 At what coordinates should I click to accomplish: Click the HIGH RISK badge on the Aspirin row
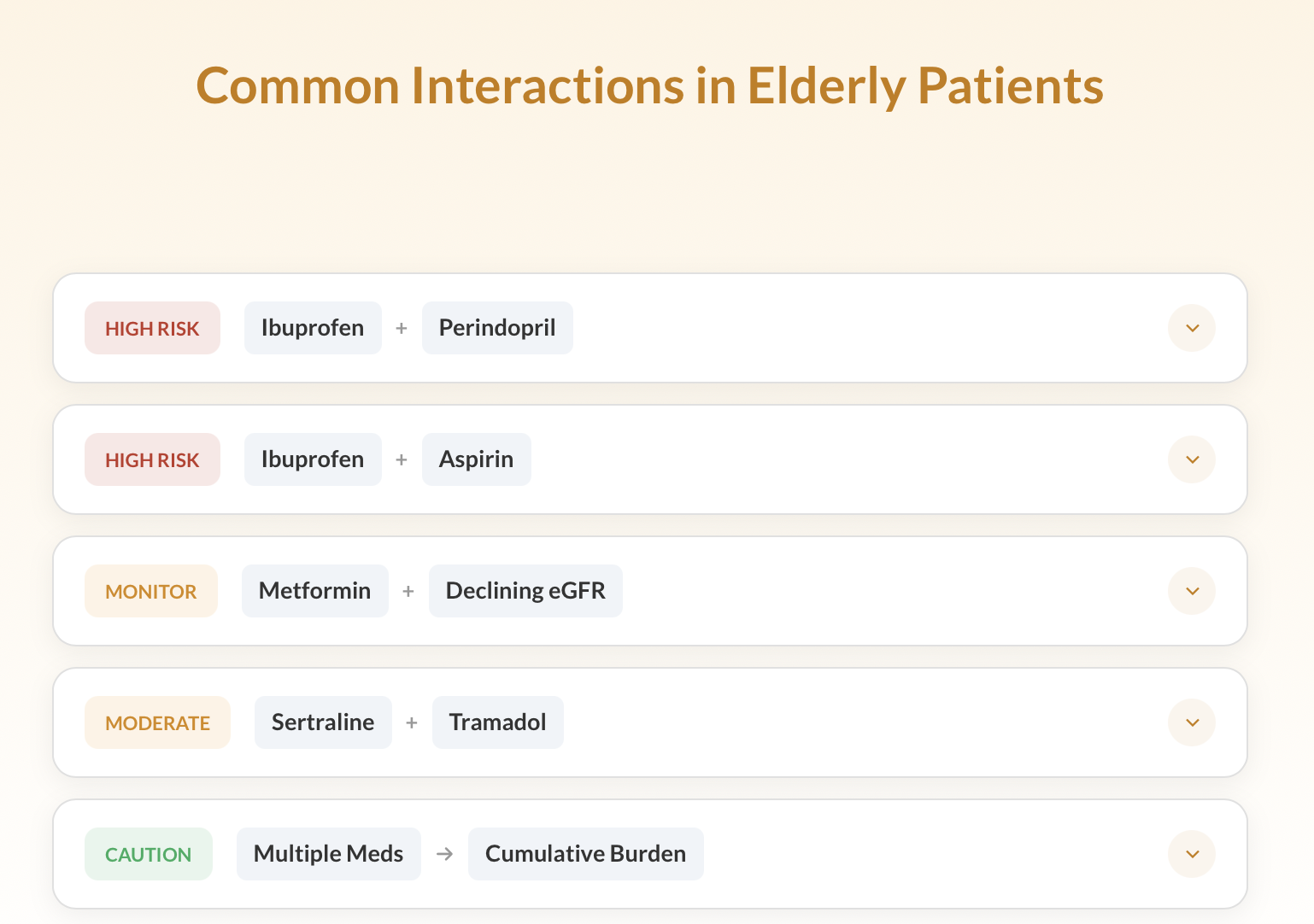click(152, 459)
